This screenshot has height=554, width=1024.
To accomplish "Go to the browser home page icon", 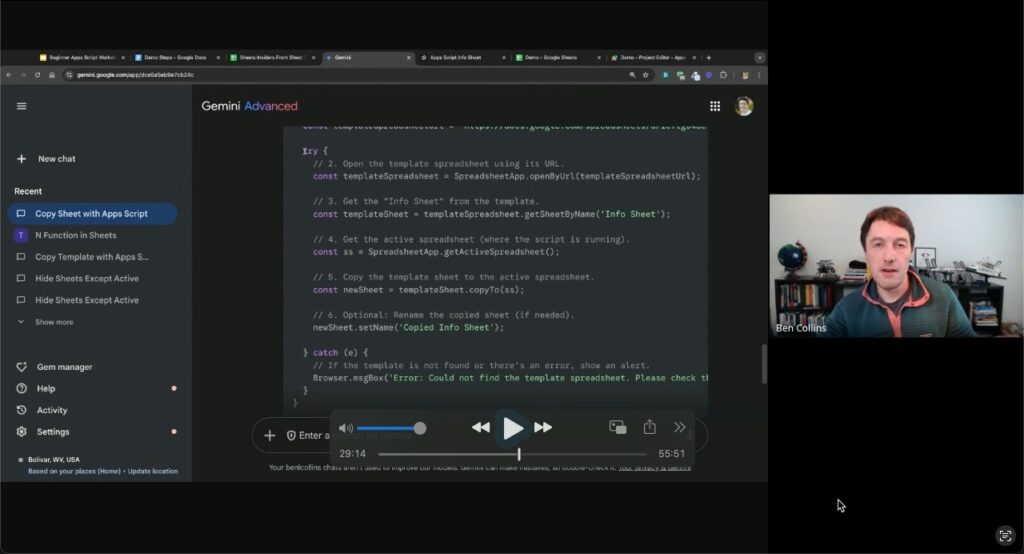I will [x=52, y=75].
